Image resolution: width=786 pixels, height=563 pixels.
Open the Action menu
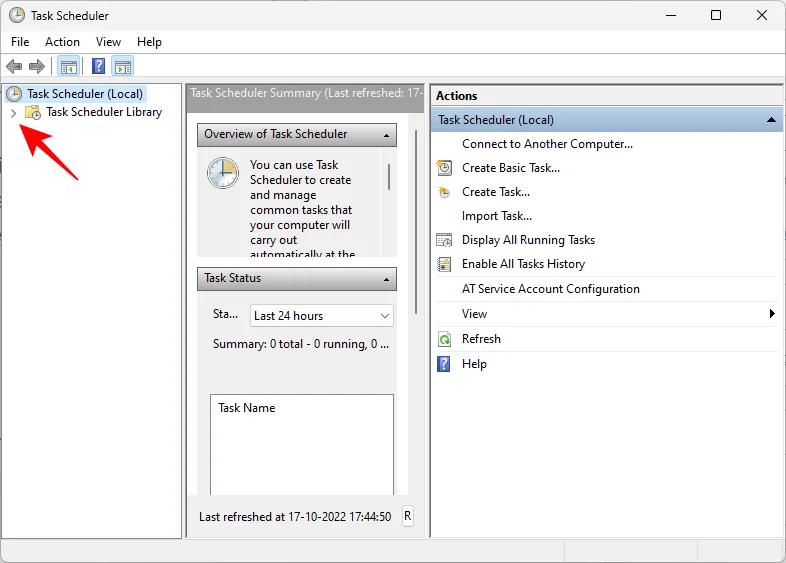point(62,42)
